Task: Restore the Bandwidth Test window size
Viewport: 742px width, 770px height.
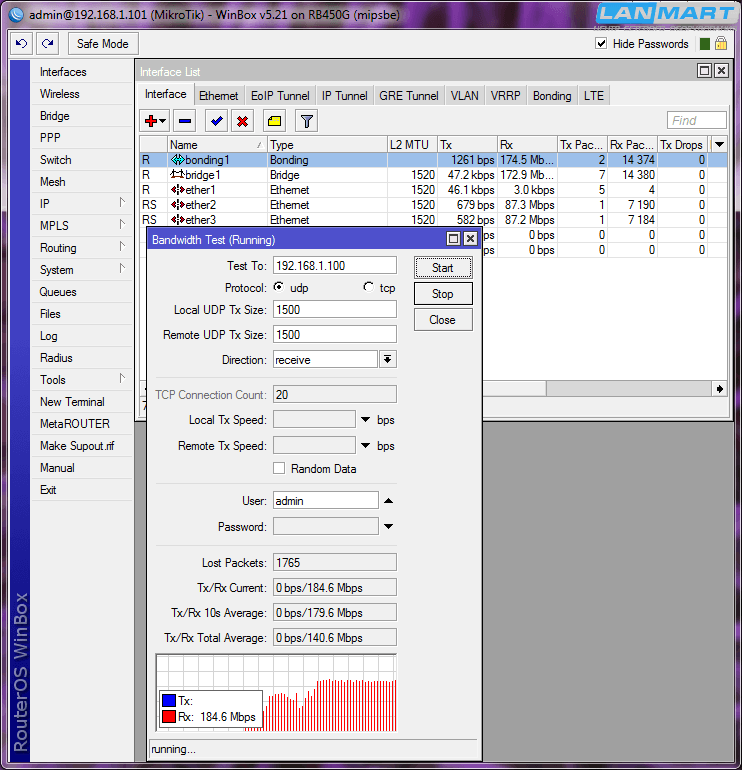Action: pos(453,239)
